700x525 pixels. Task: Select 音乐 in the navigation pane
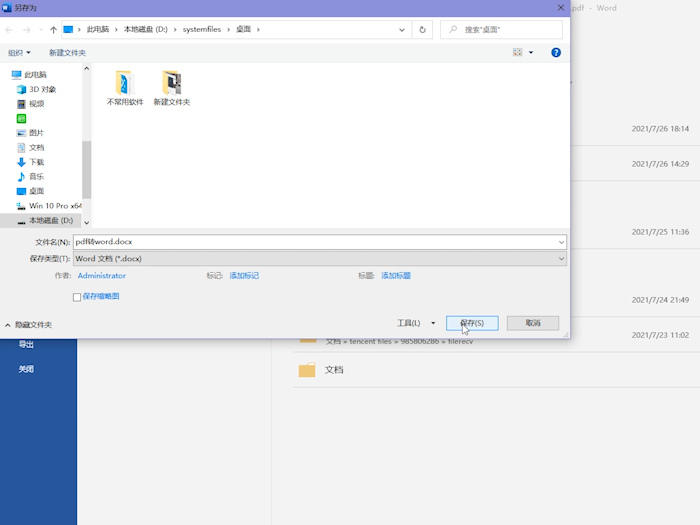pyautogui.click(x=36, y=176)
